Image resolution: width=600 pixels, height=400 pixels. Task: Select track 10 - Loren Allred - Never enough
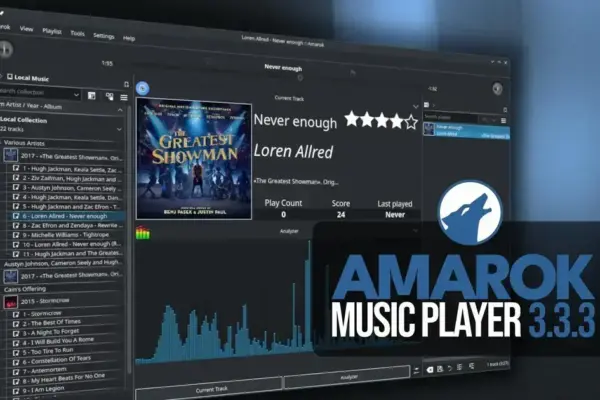(67, 244)
